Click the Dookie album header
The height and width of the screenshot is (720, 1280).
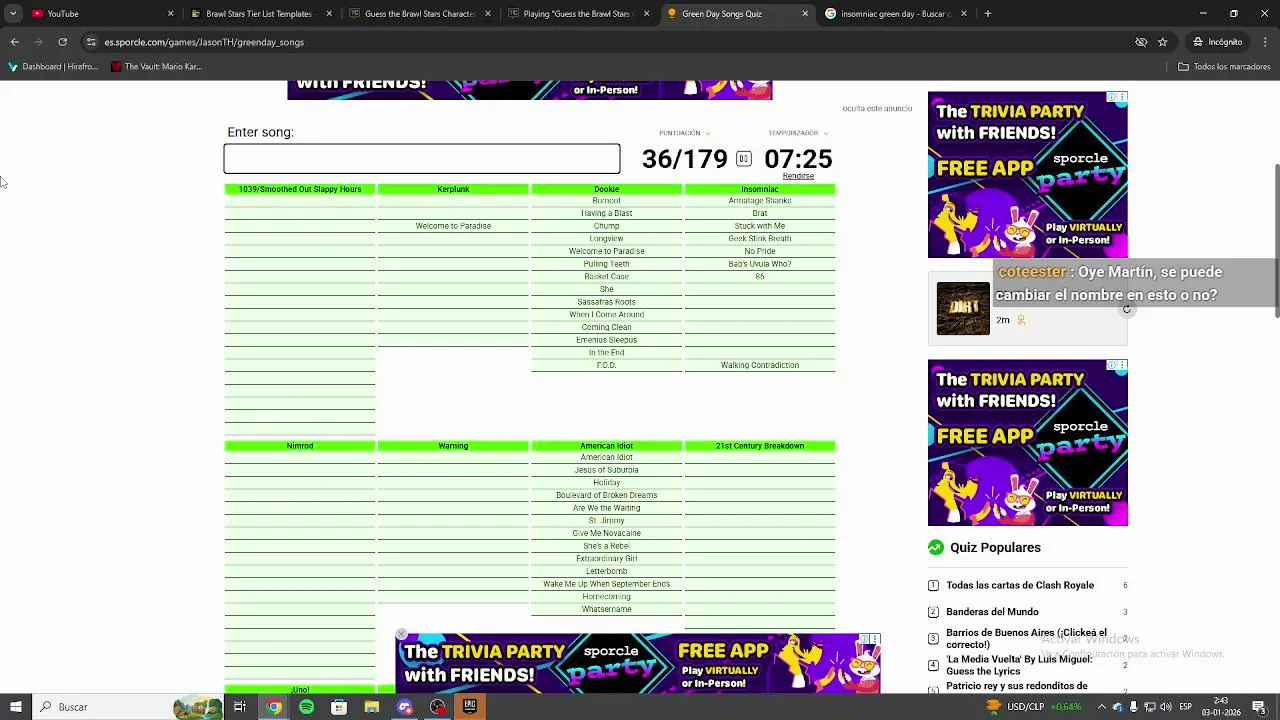[606, 189]
